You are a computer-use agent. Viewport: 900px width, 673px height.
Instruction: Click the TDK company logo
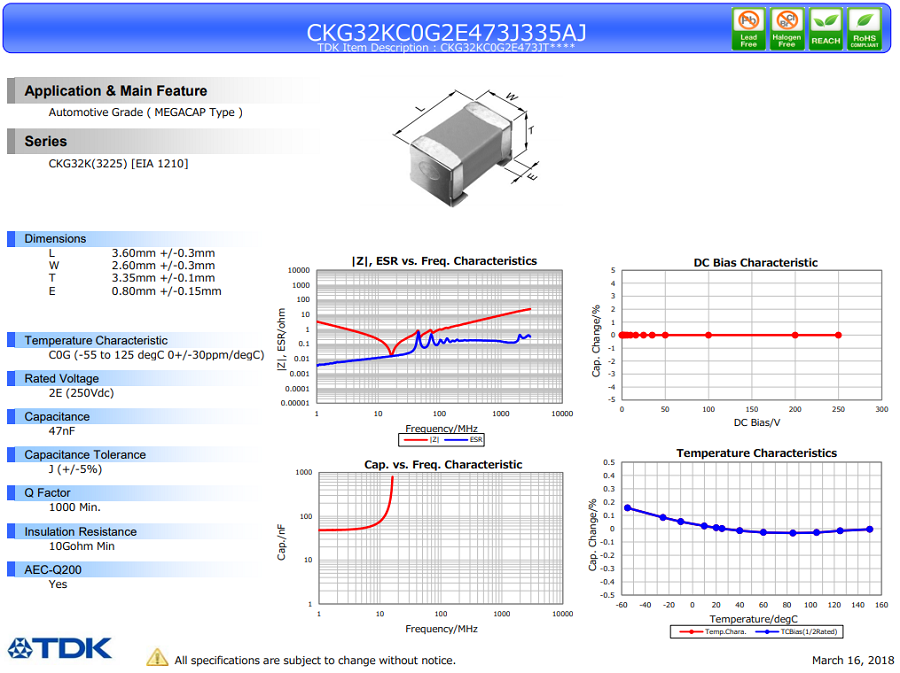60,648
